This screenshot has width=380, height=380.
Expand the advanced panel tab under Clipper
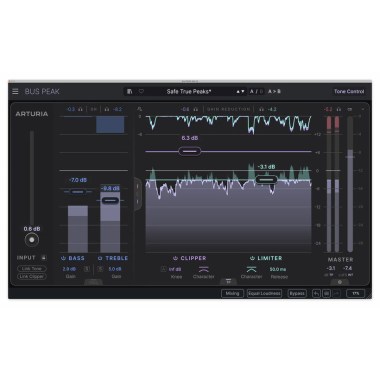pos(228,282)
